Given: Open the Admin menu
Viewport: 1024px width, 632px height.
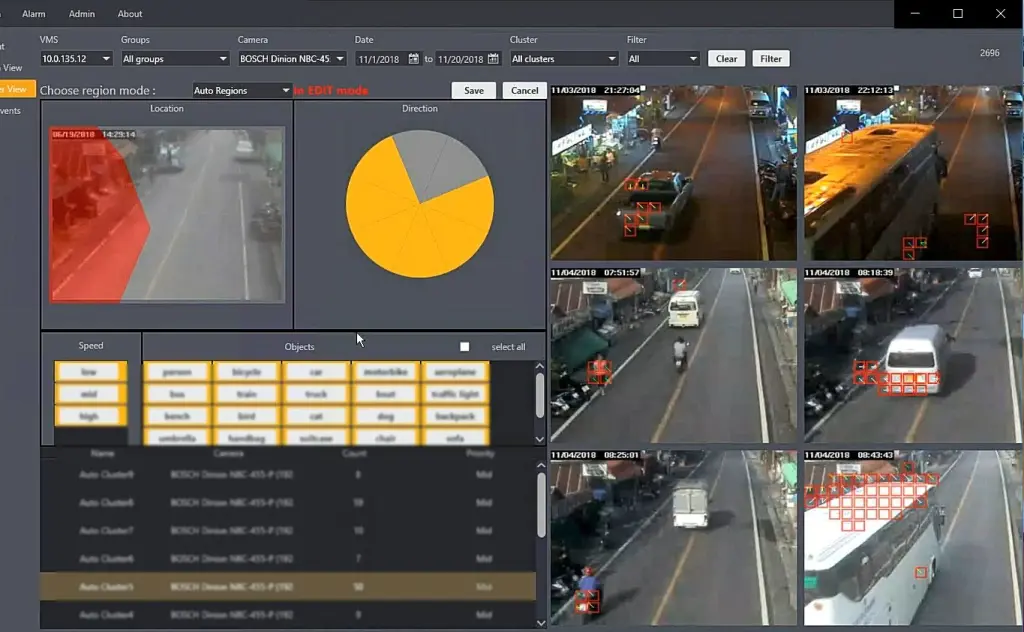Looking at the screenshot, I should pyautogui.click(x=82, y=14).
